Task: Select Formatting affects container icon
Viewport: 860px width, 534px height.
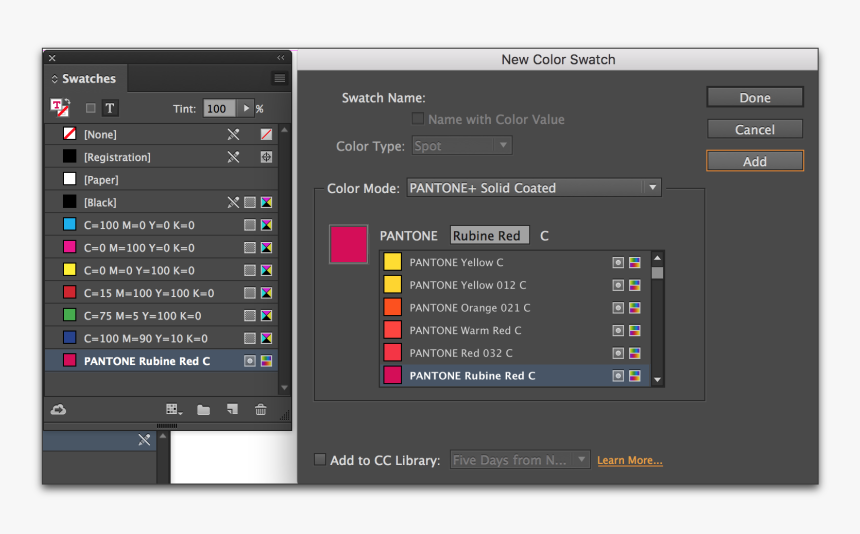Action: (x=90, y=108)
